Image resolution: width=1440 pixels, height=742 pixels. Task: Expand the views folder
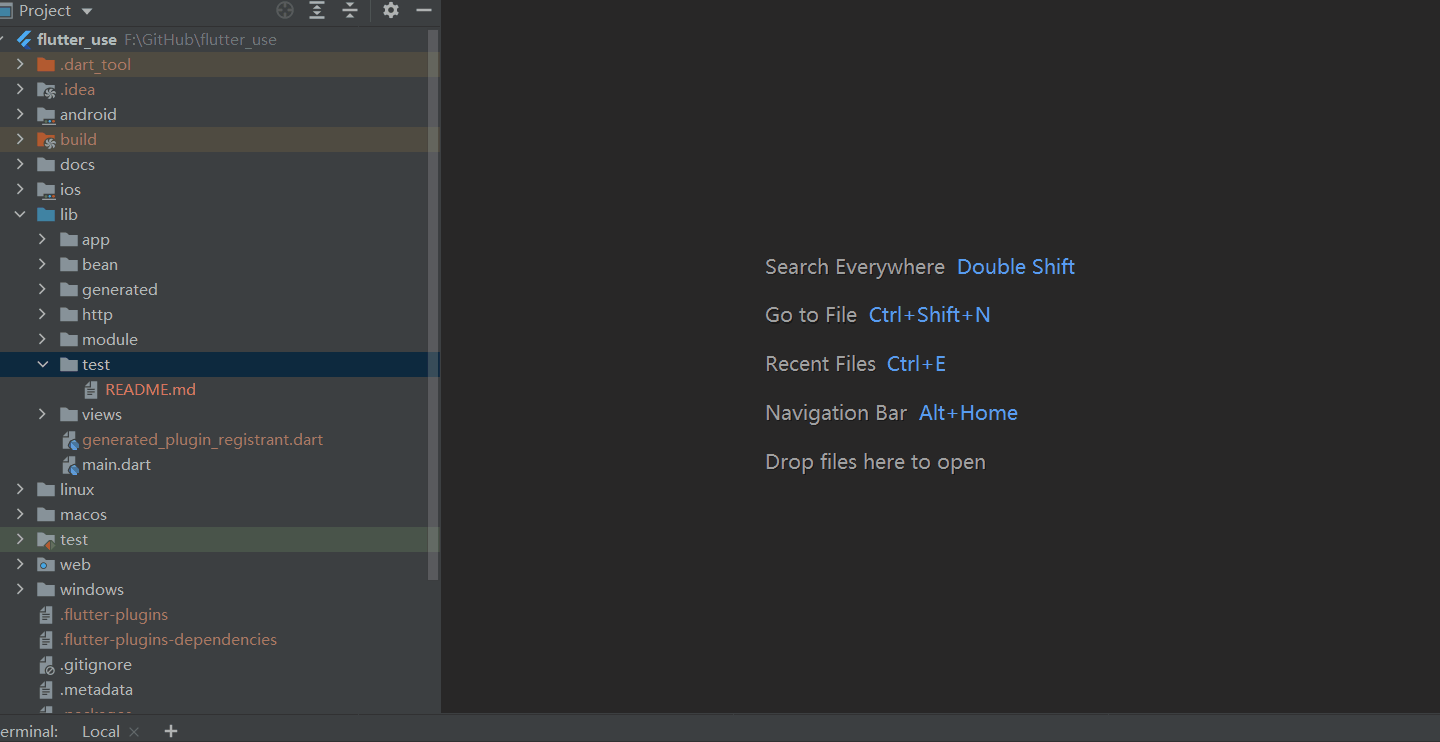tap(42, 414)
